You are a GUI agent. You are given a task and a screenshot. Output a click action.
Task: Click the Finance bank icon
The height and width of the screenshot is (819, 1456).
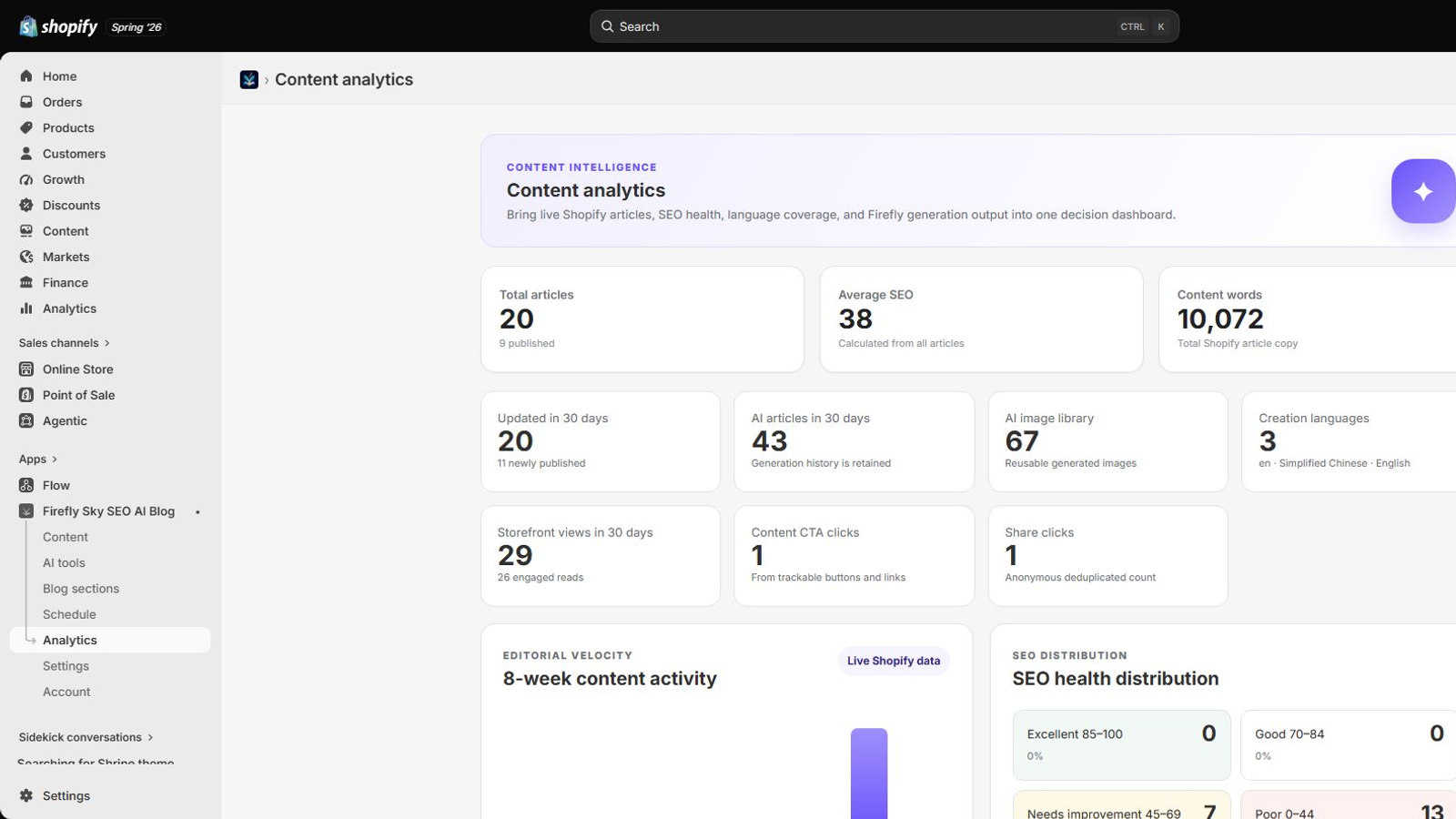26,283
